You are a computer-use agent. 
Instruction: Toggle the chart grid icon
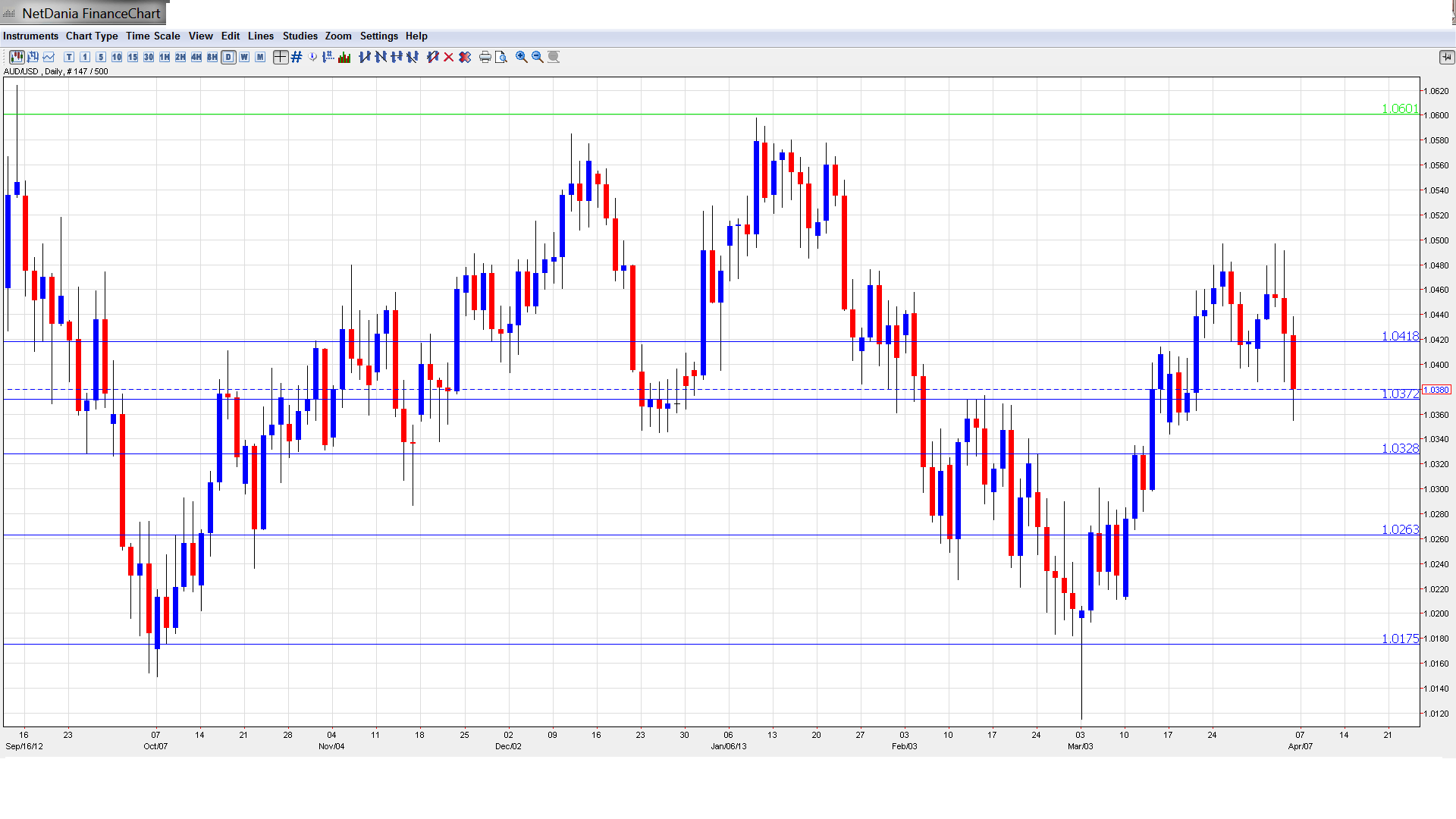(296, 57)
